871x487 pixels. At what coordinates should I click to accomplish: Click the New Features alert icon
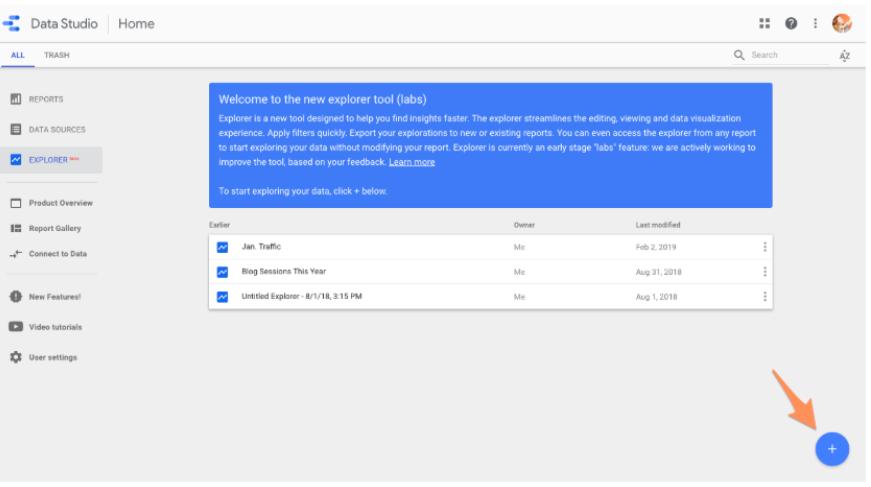(x=16, y=297)
